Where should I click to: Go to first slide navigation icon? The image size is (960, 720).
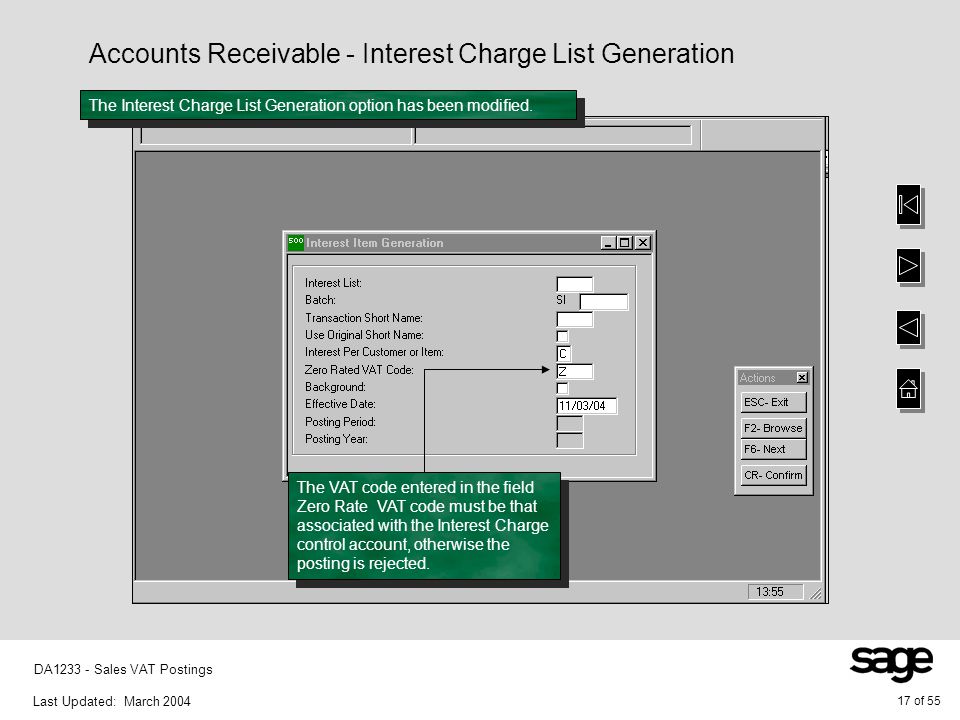[909, 204]
